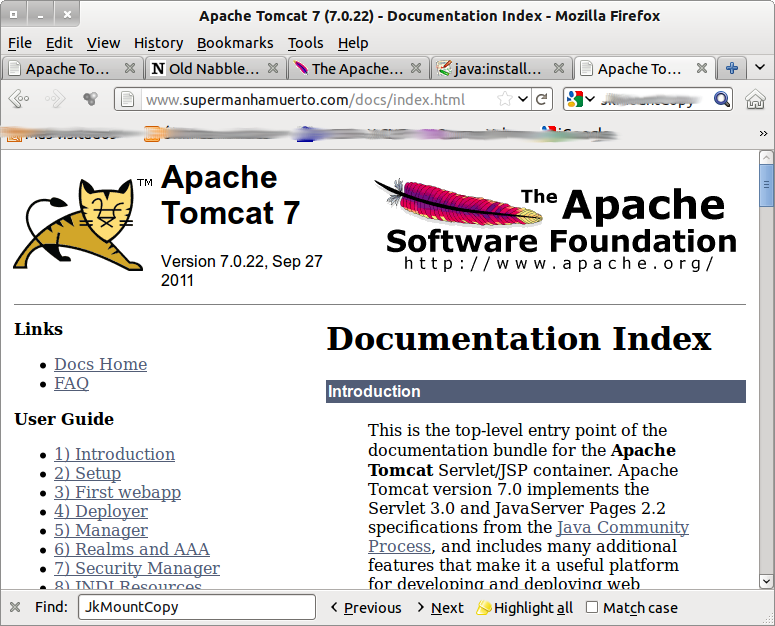Click the search magnifier icon
Viewport: 775px width, 626px height.
coord(721,99)
